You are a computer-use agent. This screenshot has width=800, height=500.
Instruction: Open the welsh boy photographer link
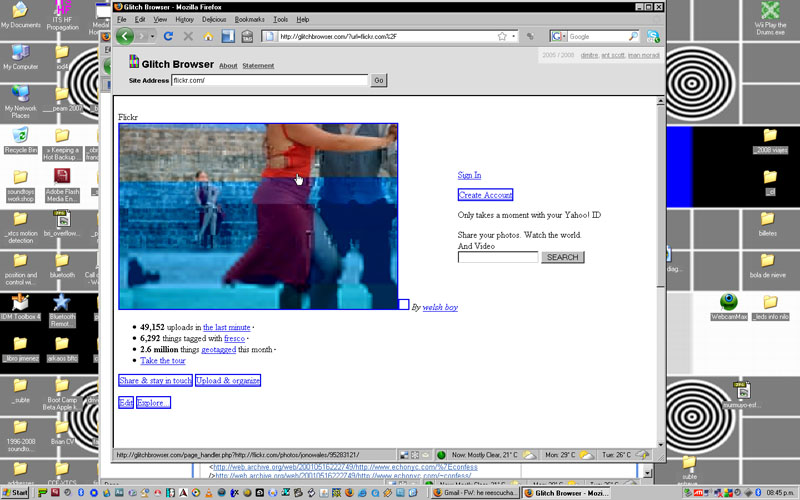point(440,307)
